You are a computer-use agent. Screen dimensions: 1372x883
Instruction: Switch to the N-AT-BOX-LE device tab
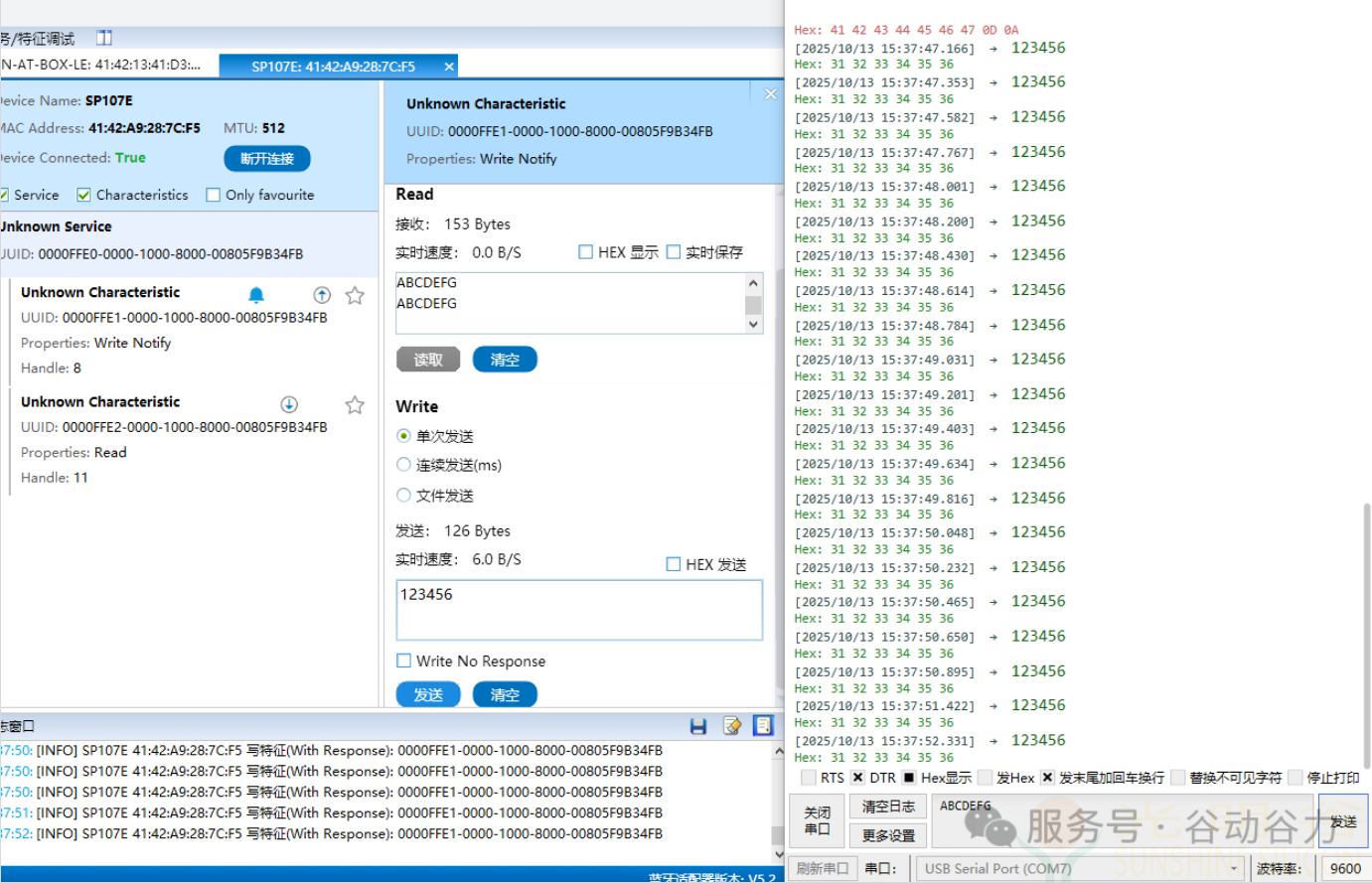click(x=100, y=66)
